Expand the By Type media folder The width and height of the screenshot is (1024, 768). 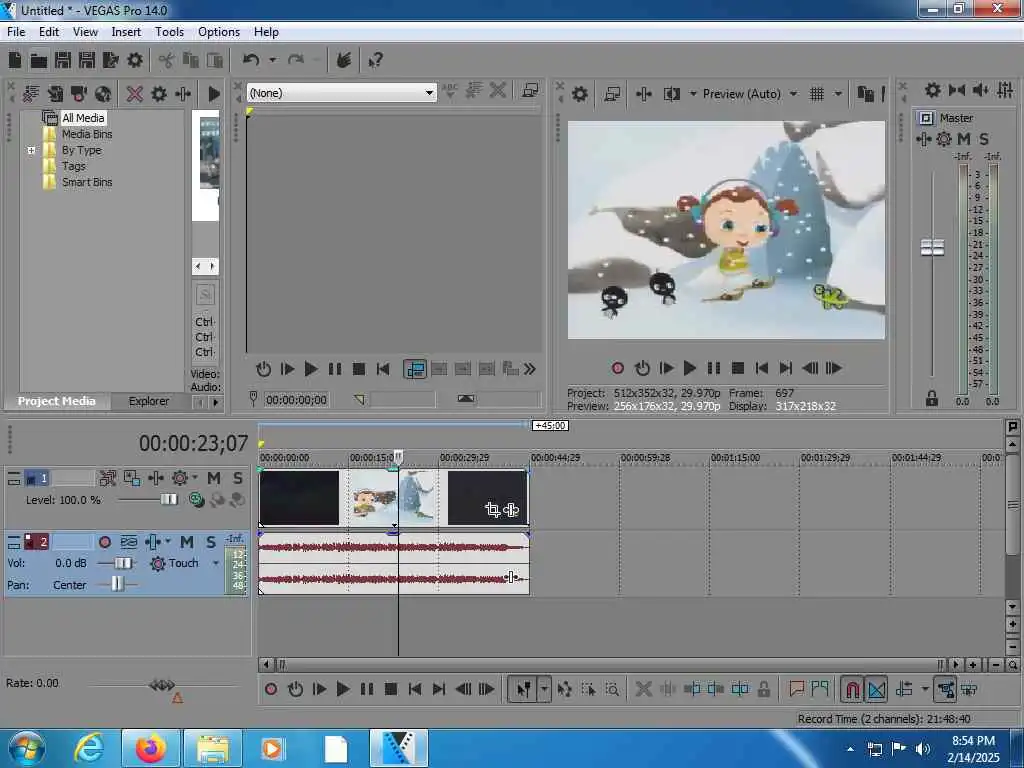pos(31,150)
